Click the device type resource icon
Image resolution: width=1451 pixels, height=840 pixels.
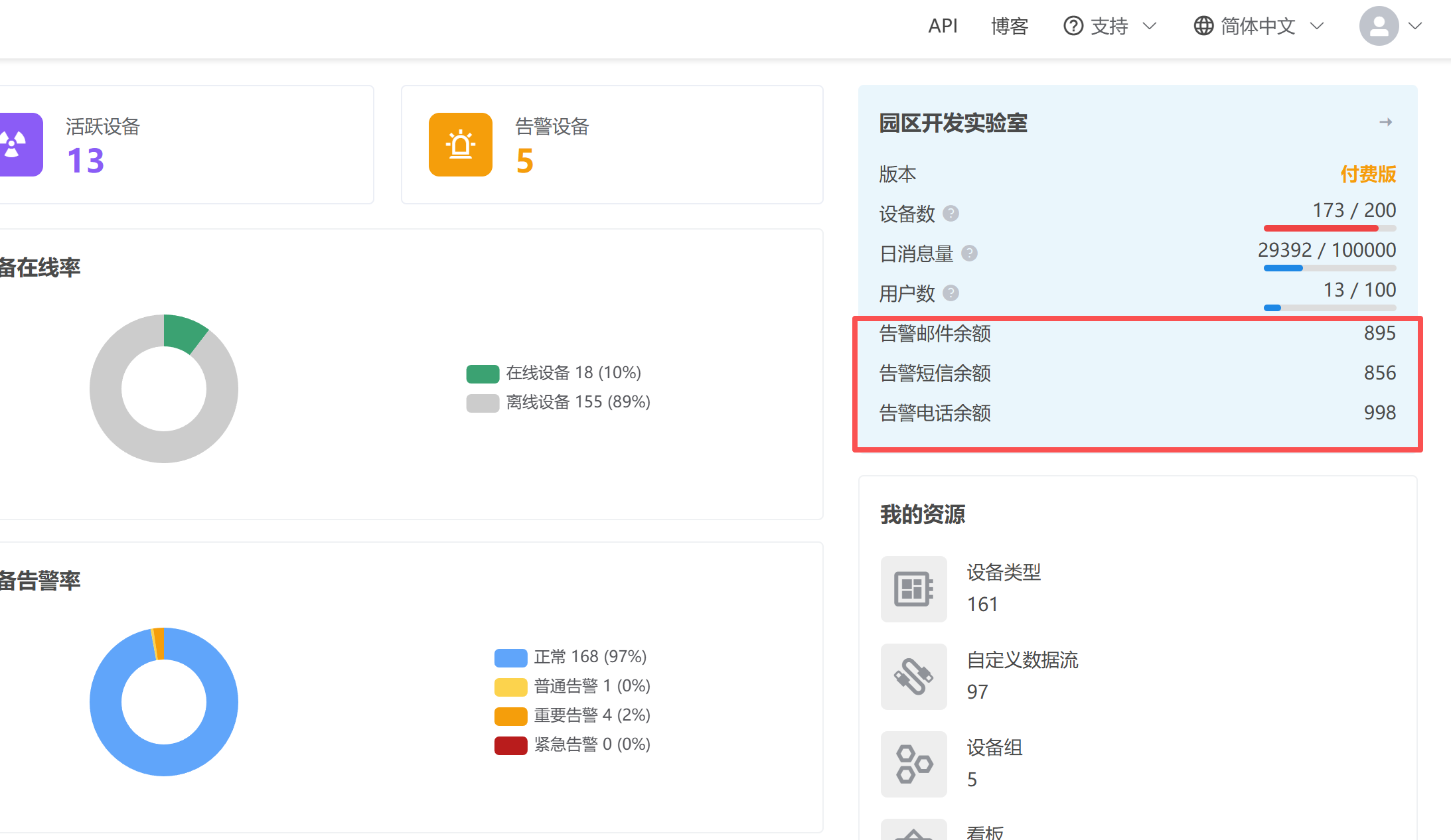coord(913,589)
